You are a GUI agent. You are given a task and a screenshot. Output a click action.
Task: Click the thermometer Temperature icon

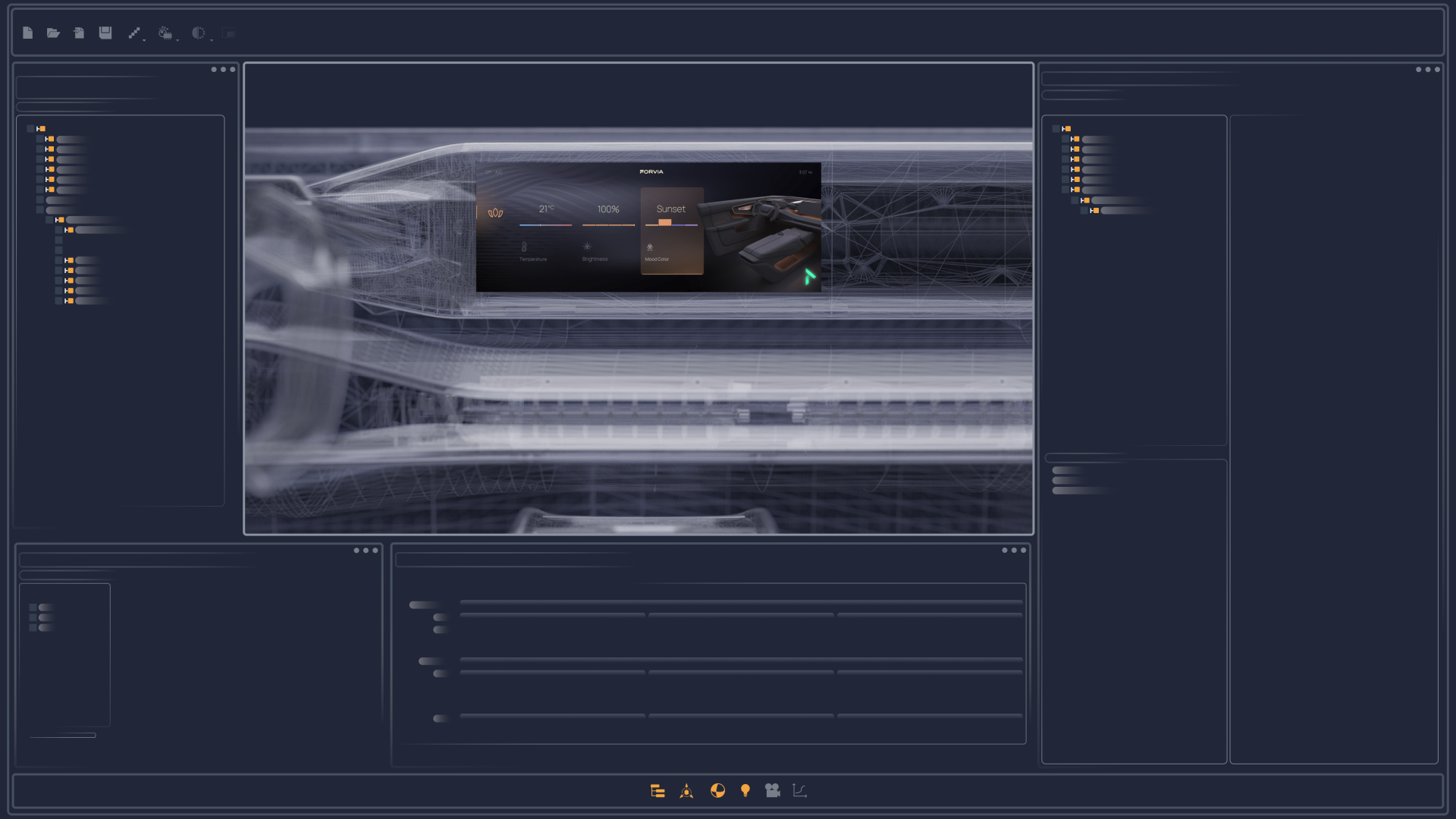(x=524, y=247)
